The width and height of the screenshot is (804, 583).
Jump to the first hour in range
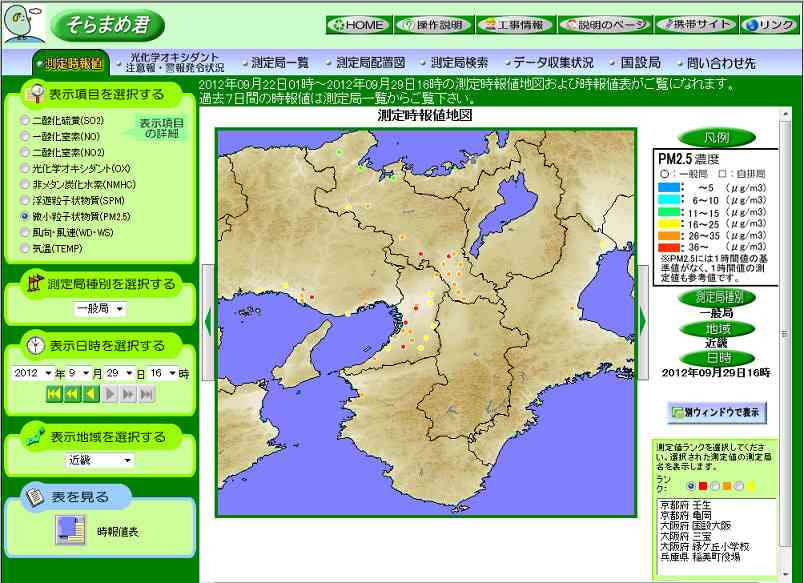pos(53,394)
